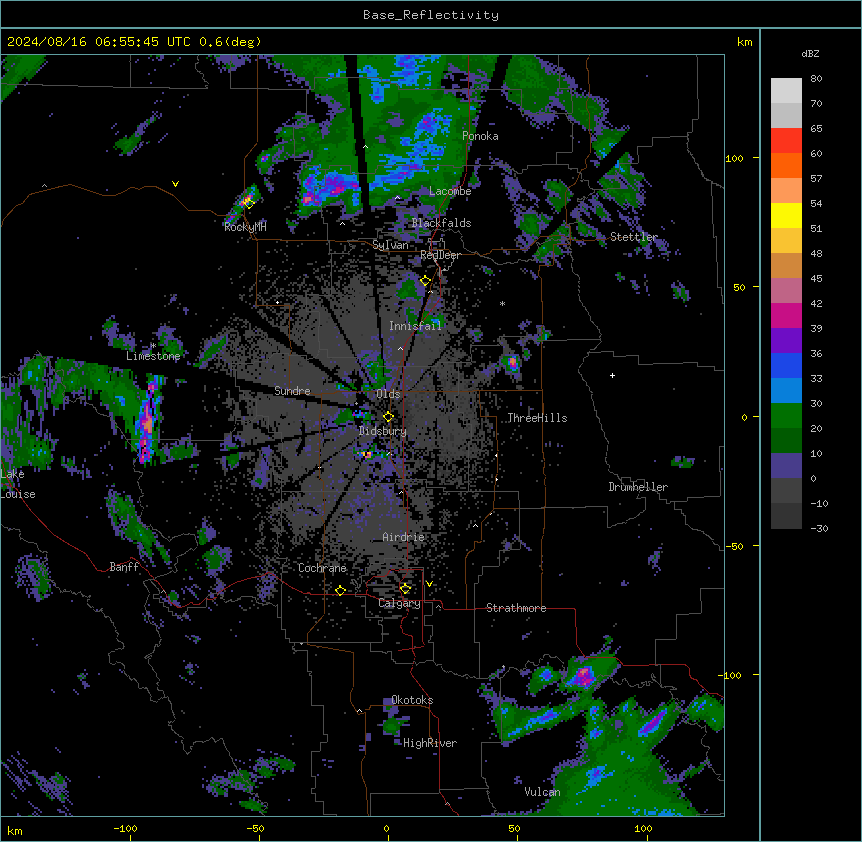Click the Olds city label
This screenshot has width=862, height=842.
click(x=388, y=394)
